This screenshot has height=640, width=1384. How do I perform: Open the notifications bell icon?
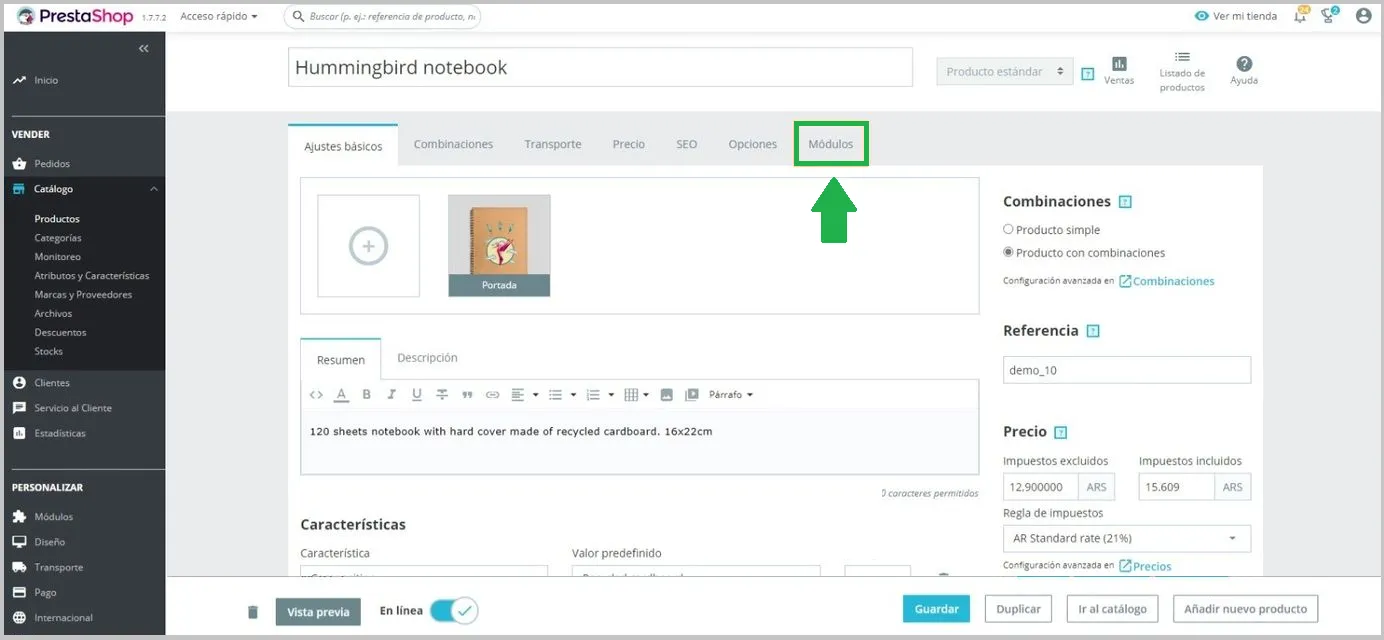(x=1300, y=15)
